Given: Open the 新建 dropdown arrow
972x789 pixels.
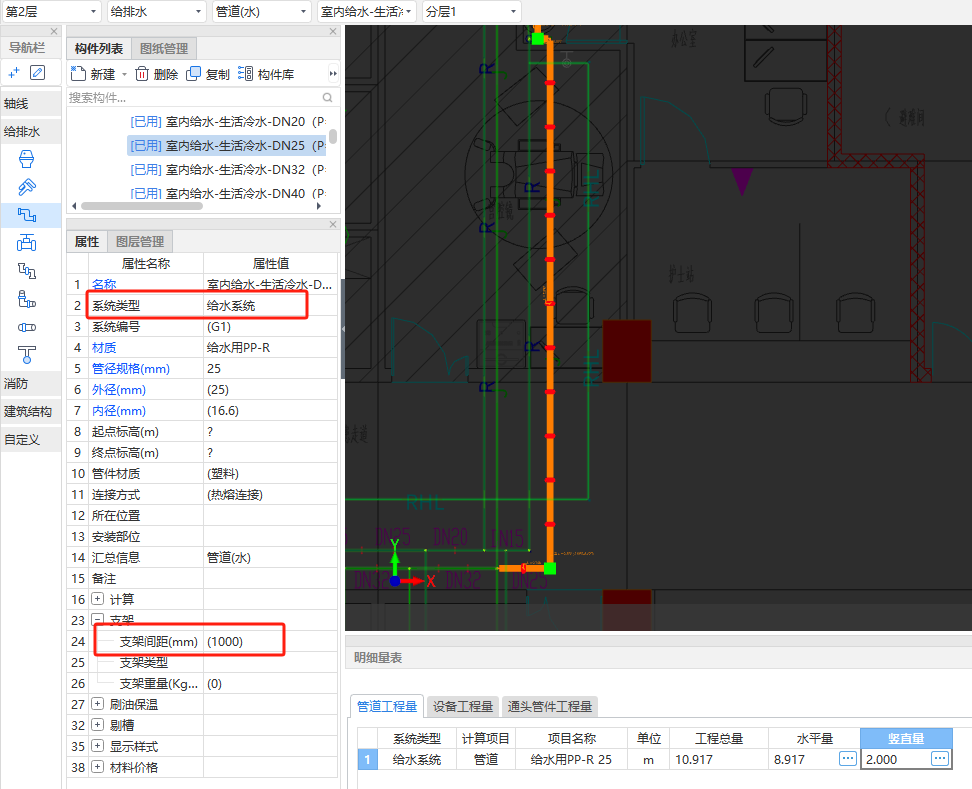Looking at the screenshot, I should point(124,74).
